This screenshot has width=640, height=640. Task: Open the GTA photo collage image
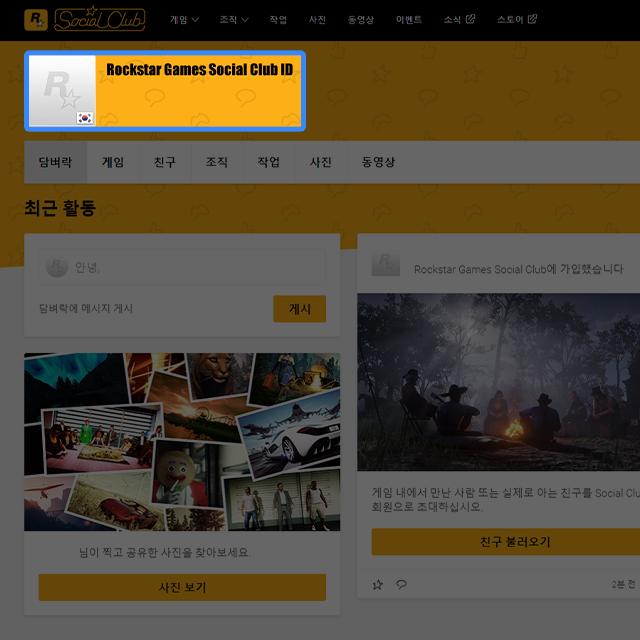coord(182,442)
